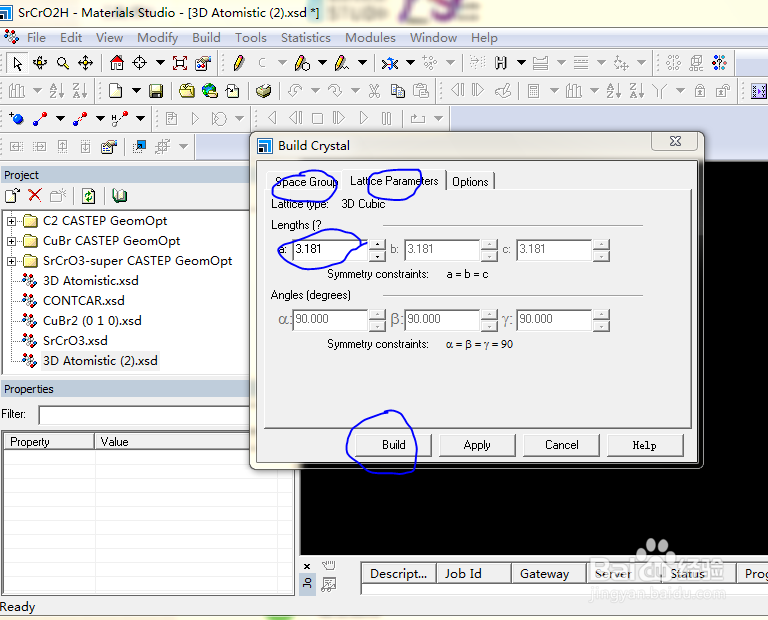Create a new document icon

116,91
